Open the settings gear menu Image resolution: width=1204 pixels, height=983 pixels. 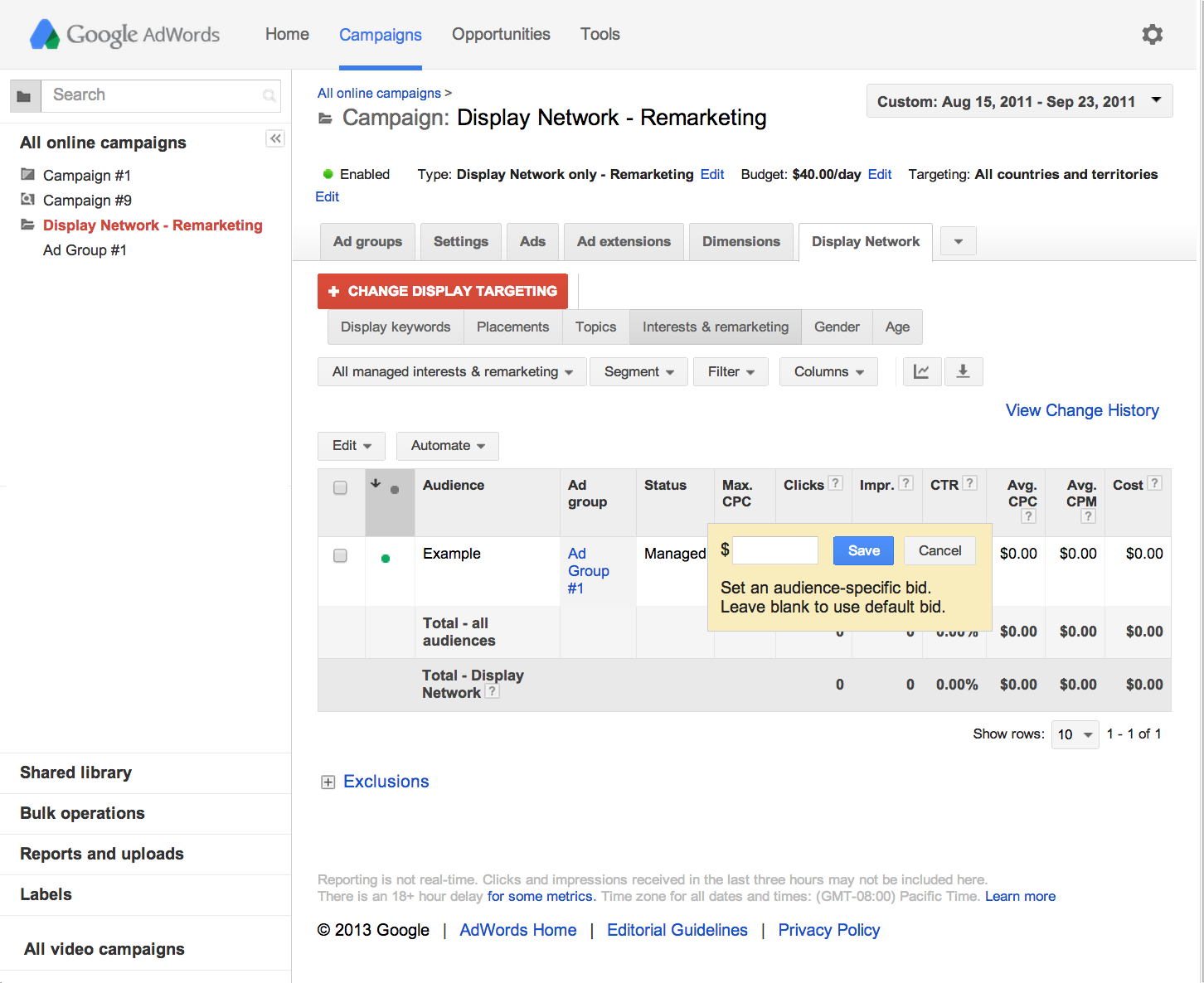tap(1152, 34)
